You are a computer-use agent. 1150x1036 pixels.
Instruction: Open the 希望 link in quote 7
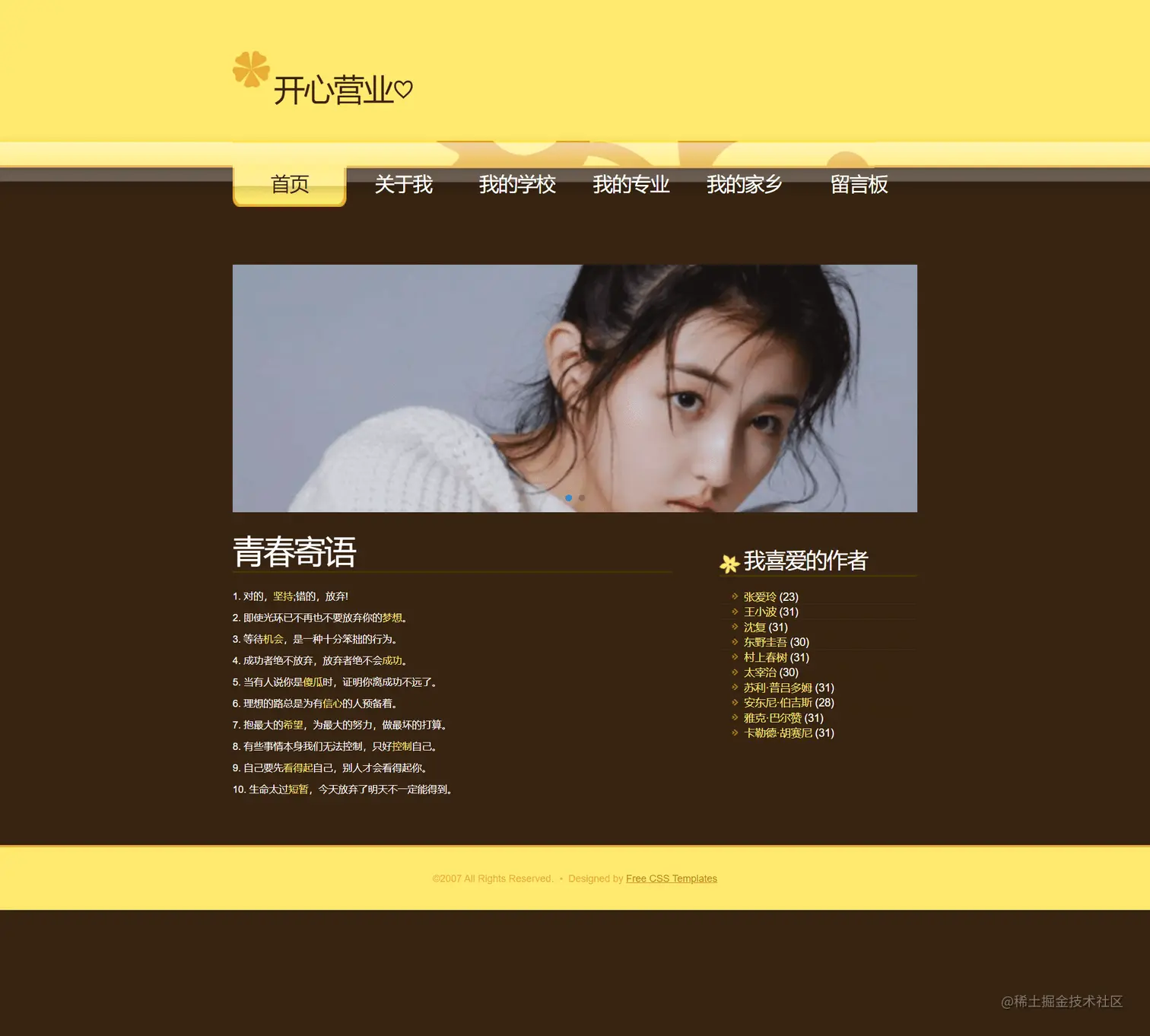tap(293, 725)
